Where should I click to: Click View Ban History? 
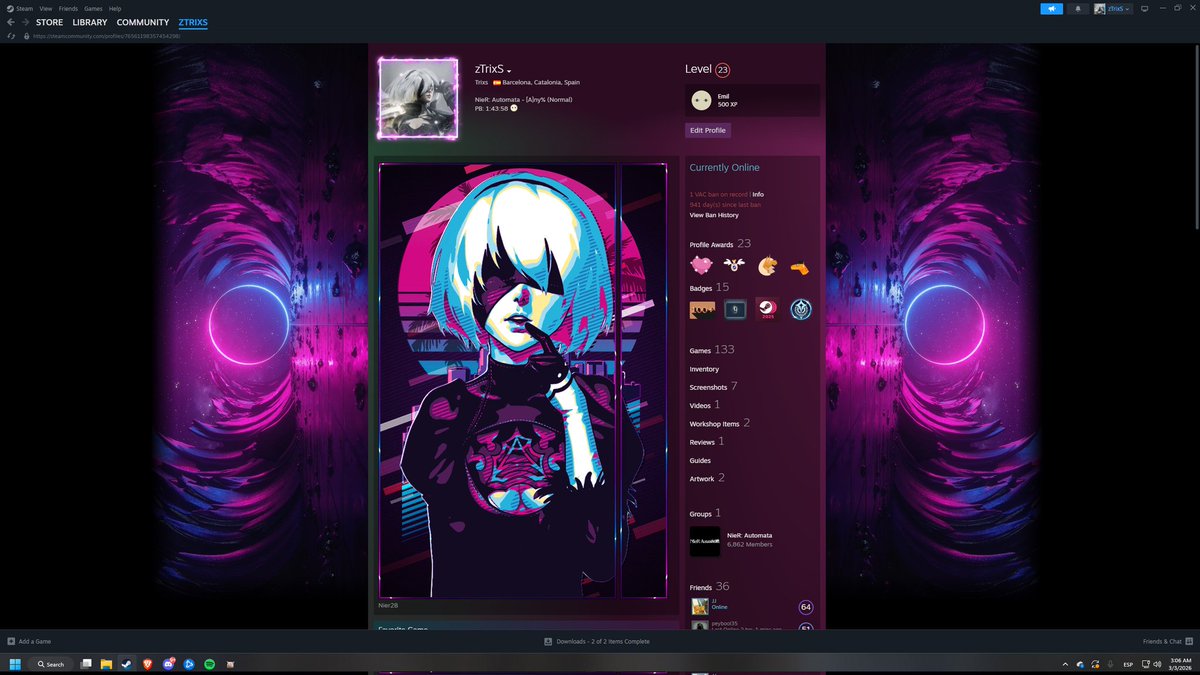(x=714, y=215)
